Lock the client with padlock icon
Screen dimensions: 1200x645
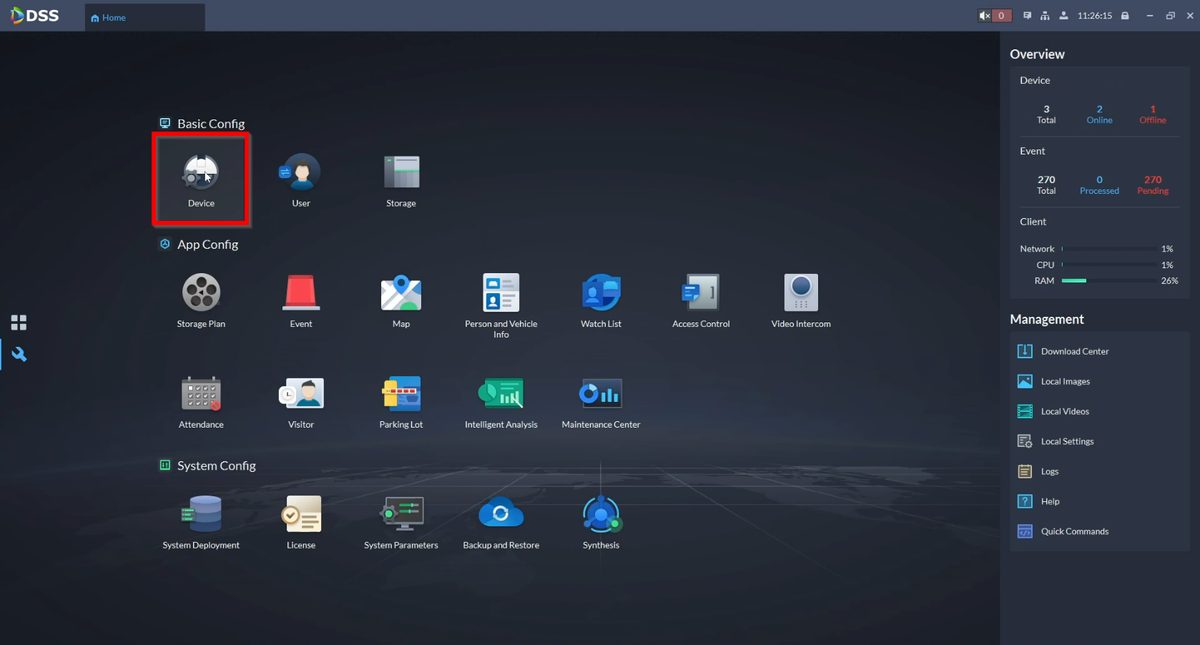1125,16
